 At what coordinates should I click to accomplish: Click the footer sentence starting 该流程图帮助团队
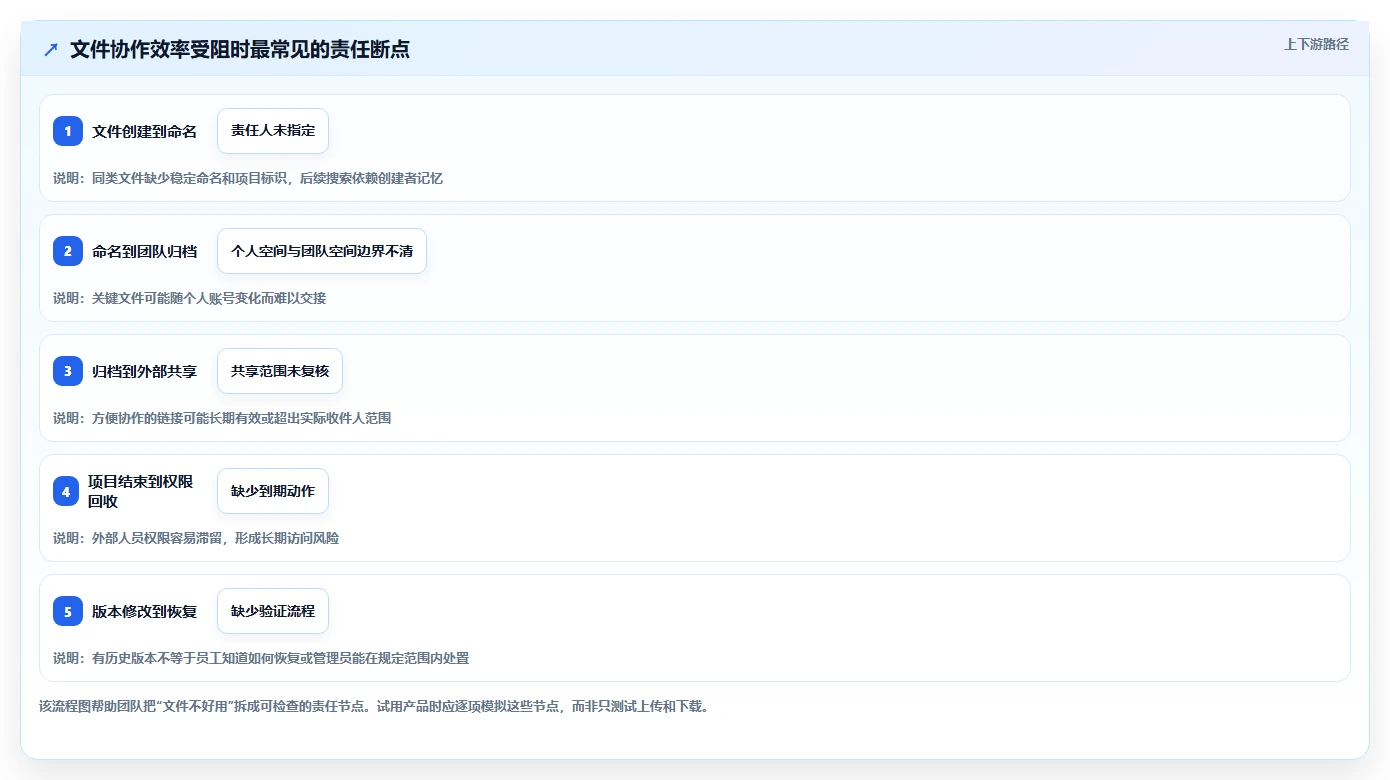[374, 706]
